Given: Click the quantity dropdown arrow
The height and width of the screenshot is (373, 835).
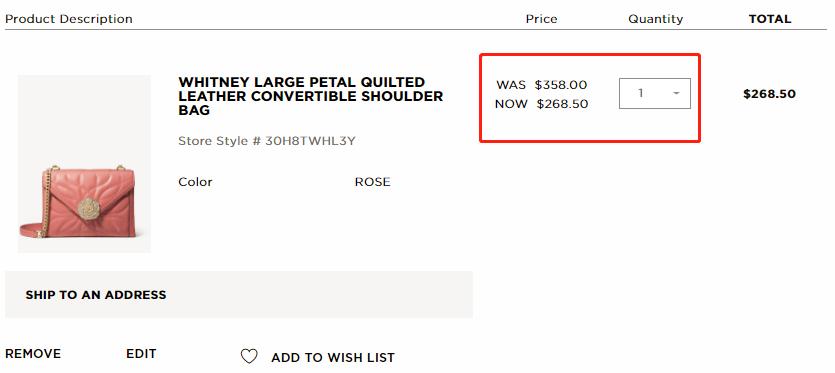Looking at the screenshot, I should (676, 93).
